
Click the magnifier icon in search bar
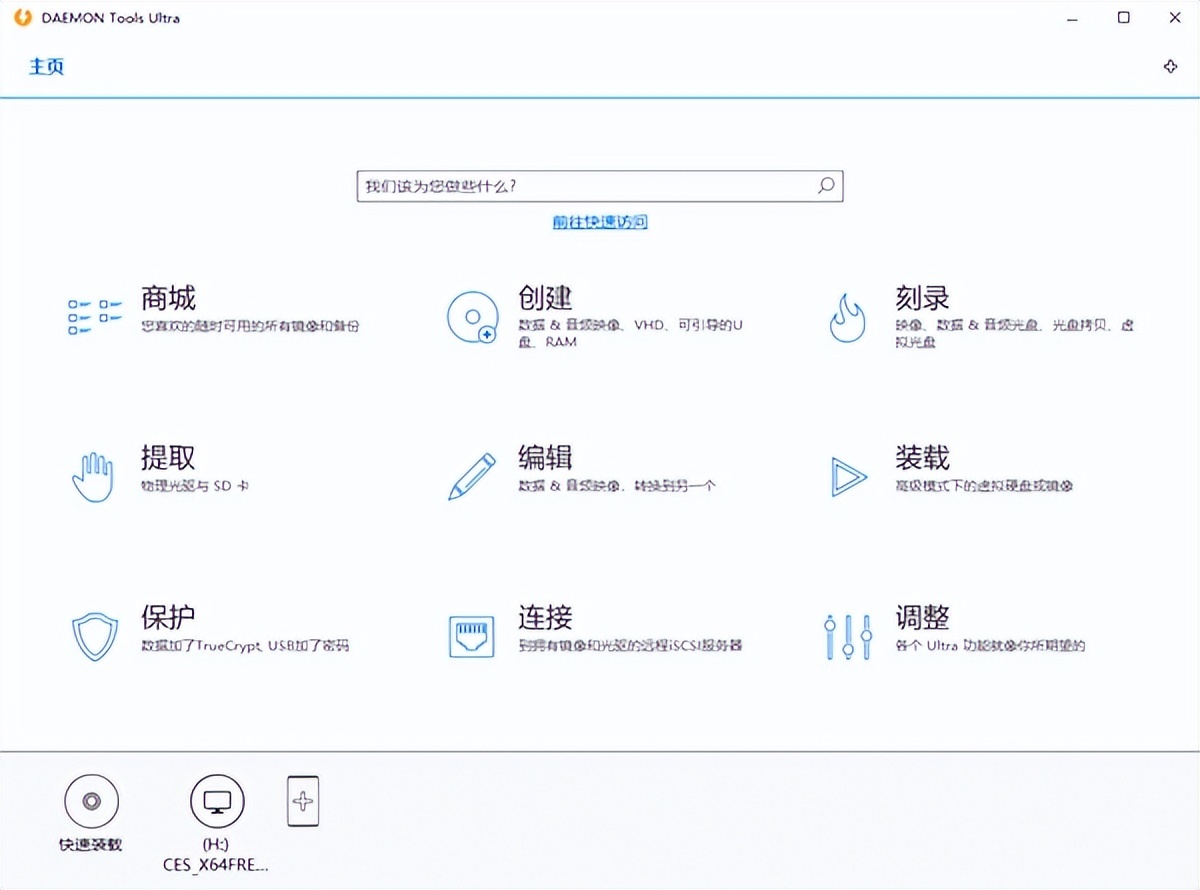pyautogui.click(x=824, y=186)
